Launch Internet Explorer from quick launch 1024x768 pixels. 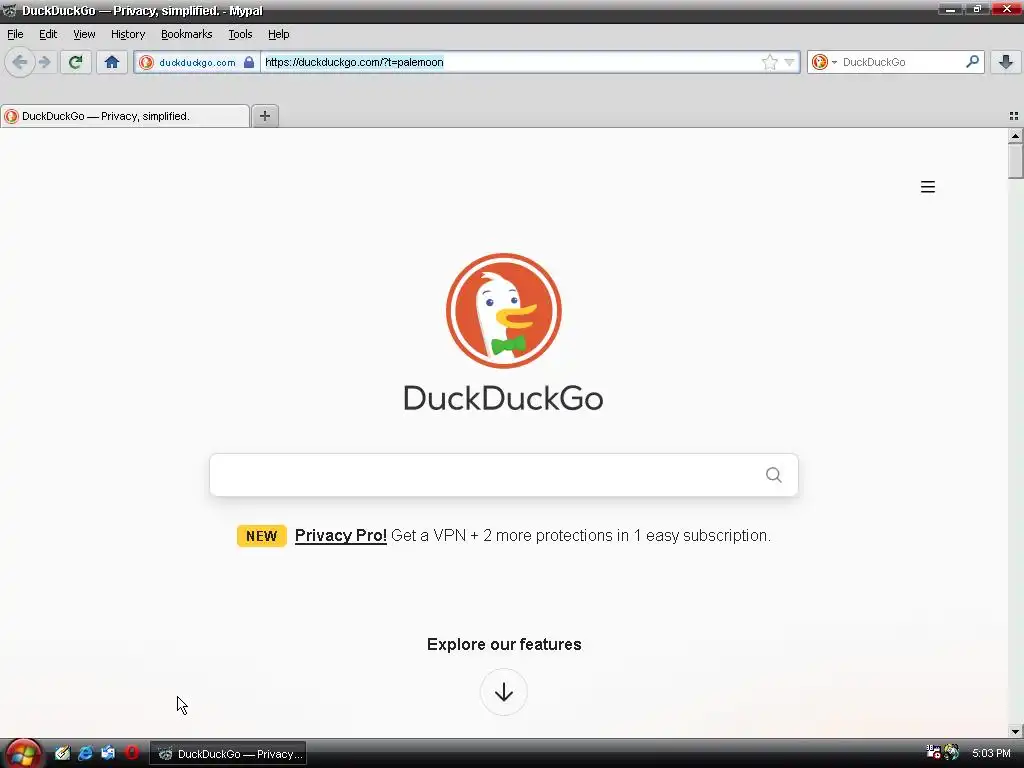click(x=85, y=753)
